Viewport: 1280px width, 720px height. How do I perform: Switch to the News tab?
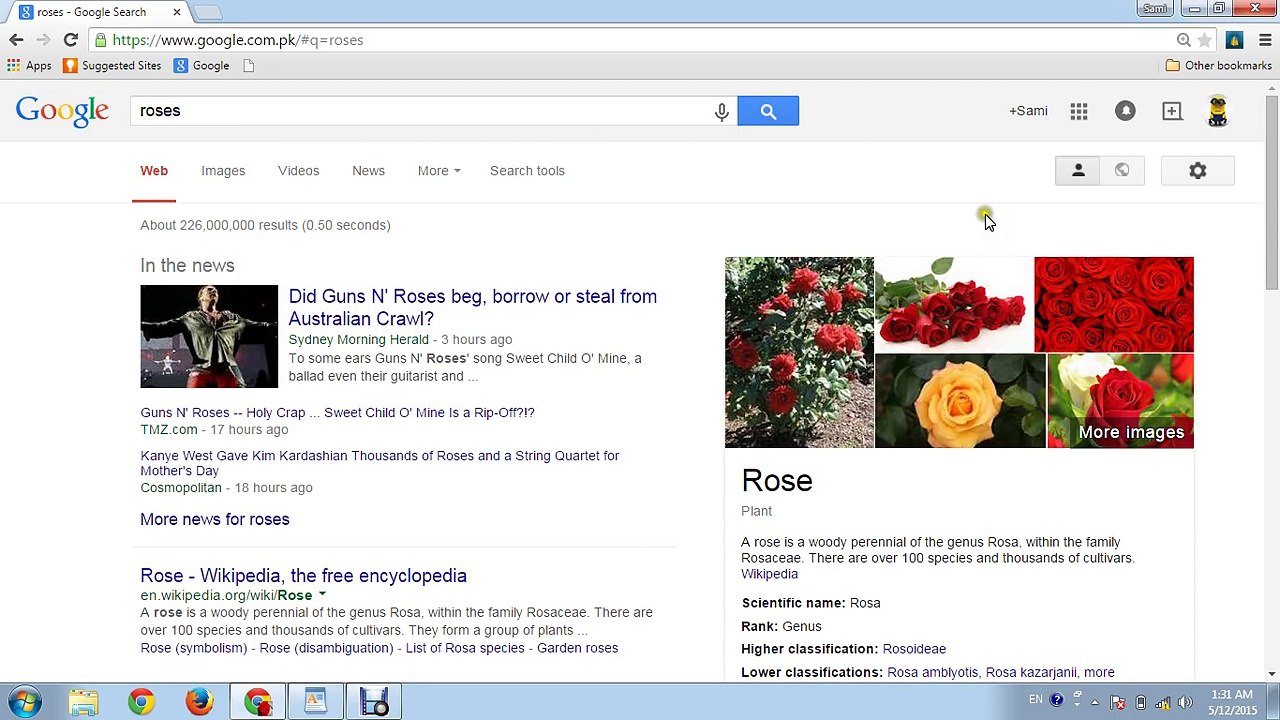tap(368, 171)
